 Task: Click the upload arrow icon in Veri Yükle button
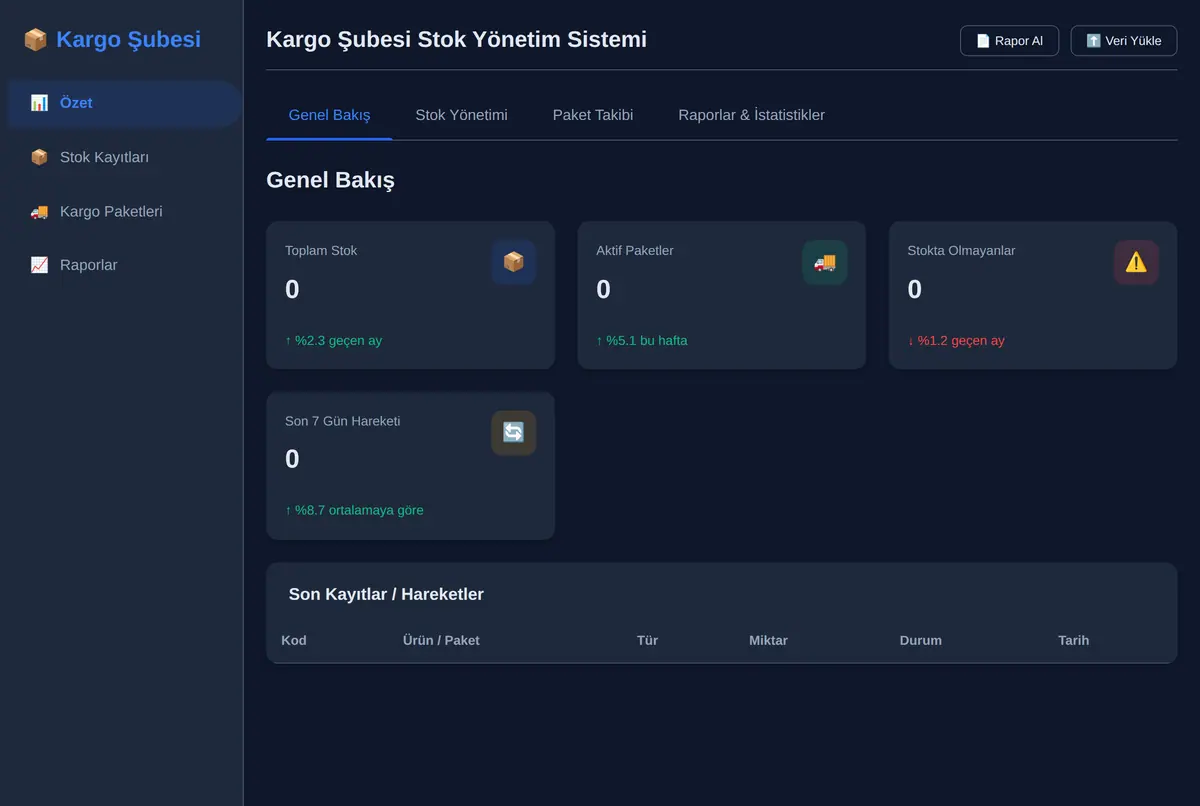coord(1094,41)
